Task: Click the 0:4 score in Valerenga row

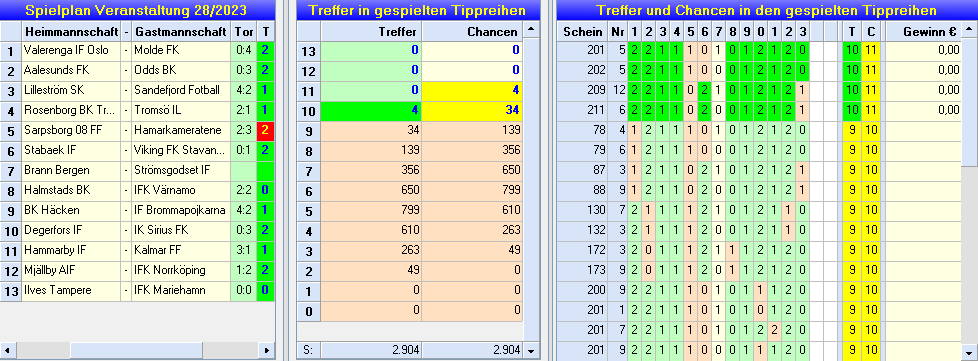Action: pyautogui.click(x=243, y=51)
